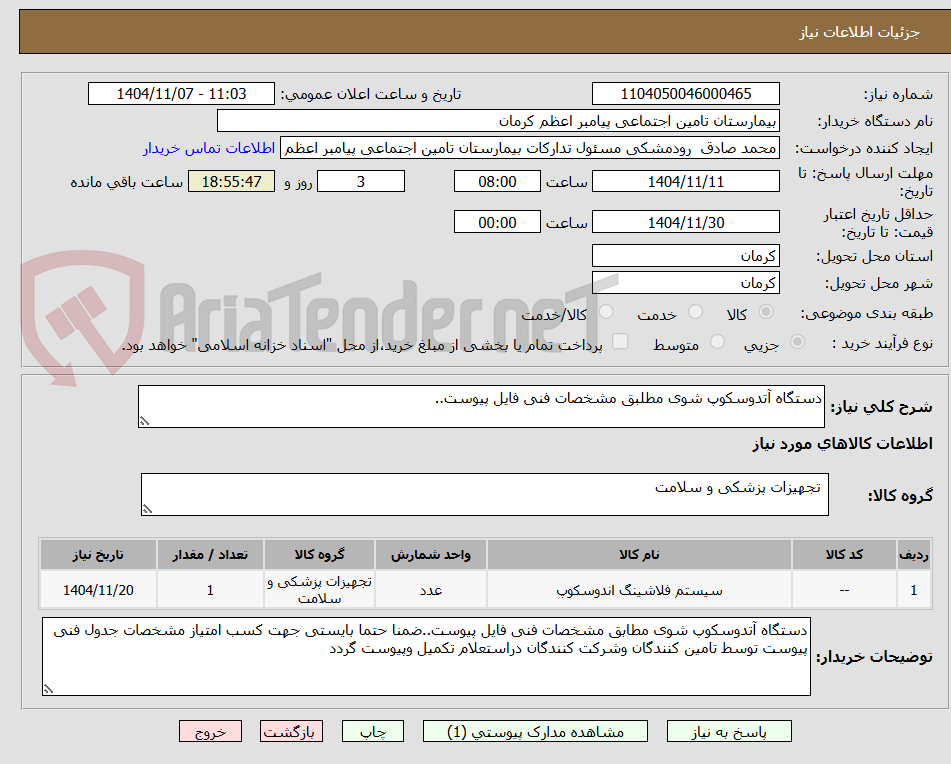
Task: Open مشاهده مدارک پیوستی (1) button
Action: [535, 731]
